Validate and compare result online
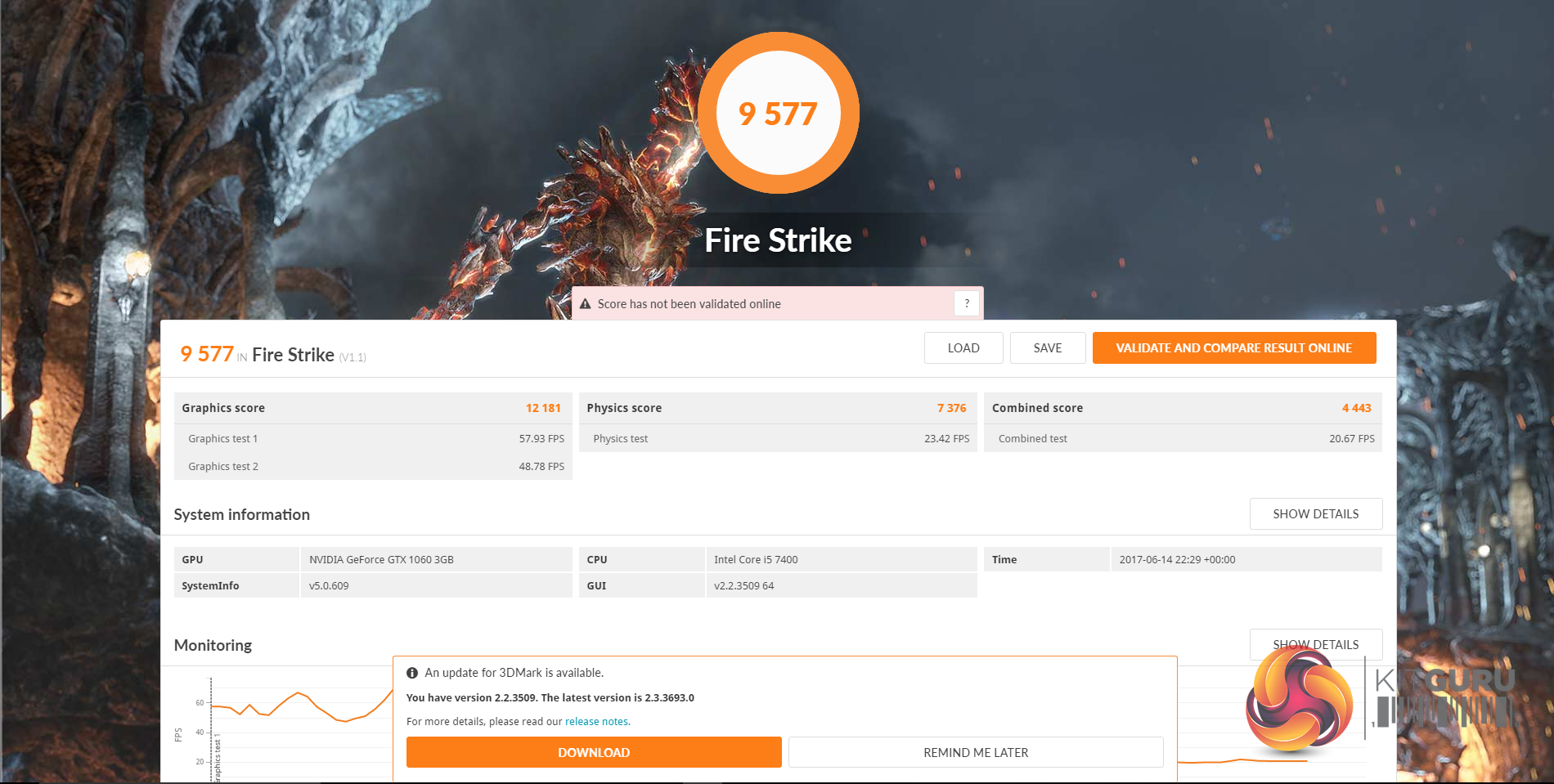Screen dimensions: 1554x784 (x=1234, y=347)
